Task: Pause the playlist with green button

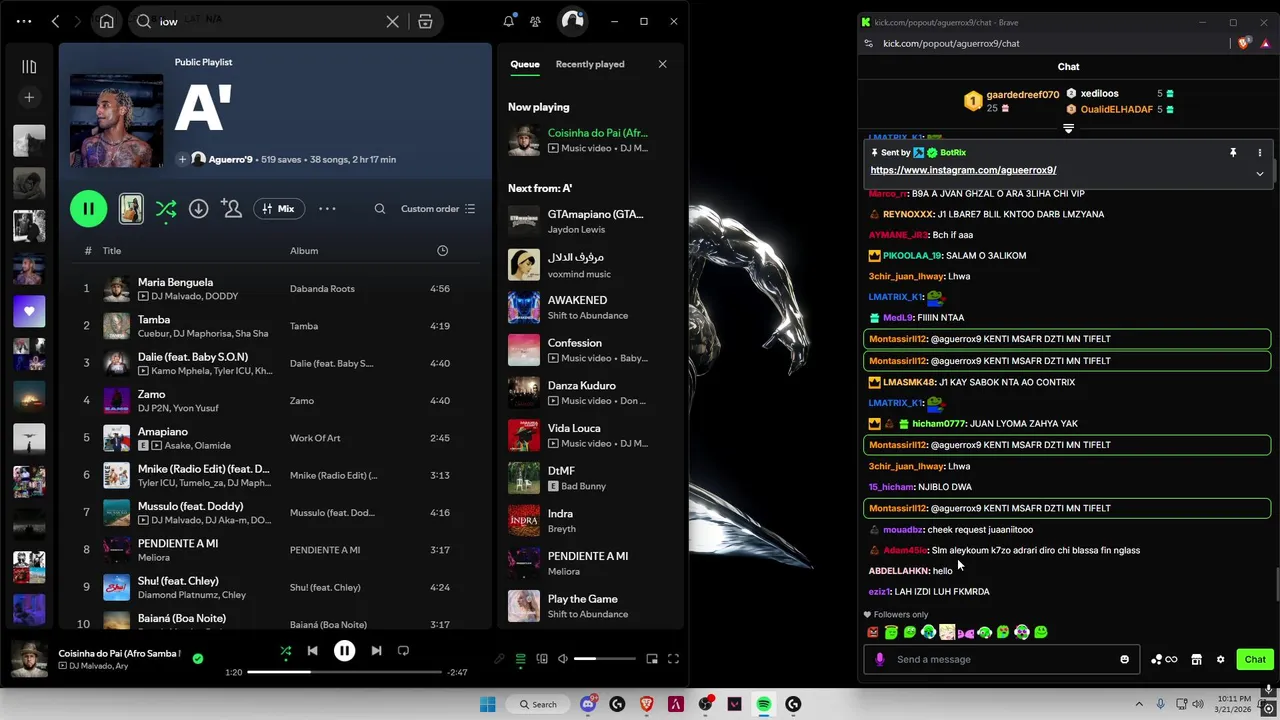Action: (x=89, y=209)
